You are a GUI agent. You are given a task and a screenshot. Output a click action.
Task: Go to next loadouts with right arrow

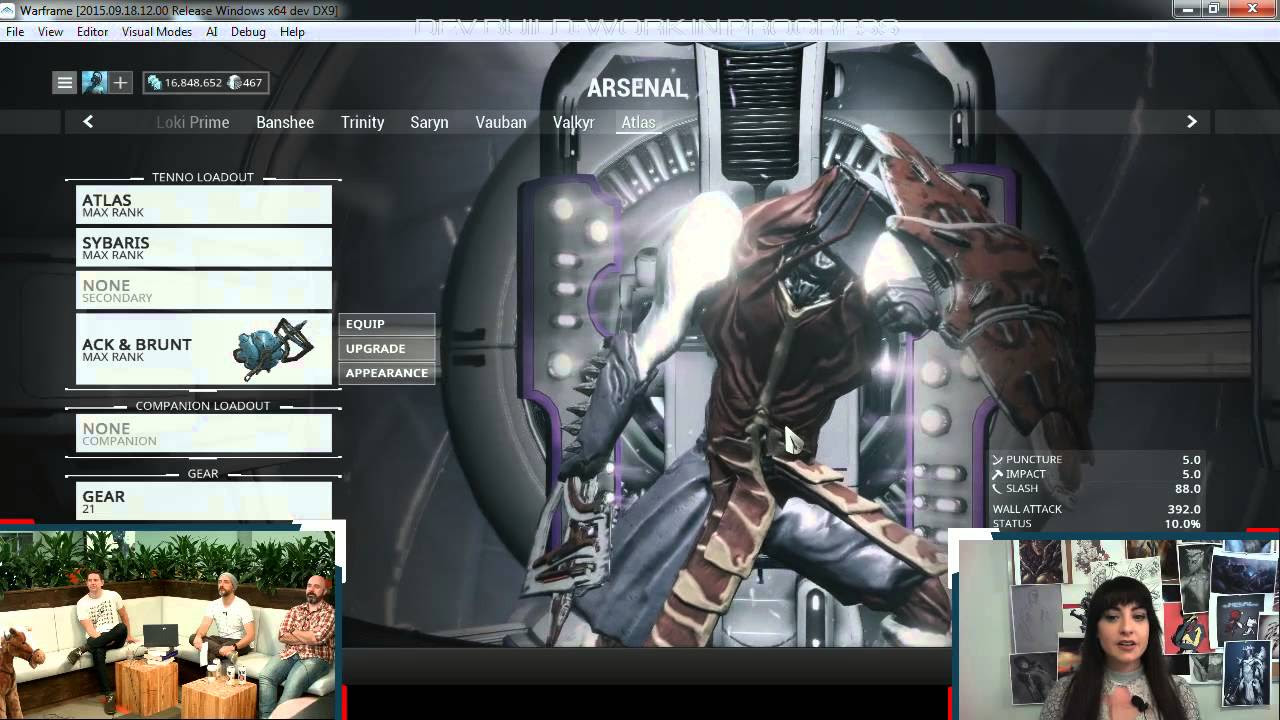tap(1191, 122)
